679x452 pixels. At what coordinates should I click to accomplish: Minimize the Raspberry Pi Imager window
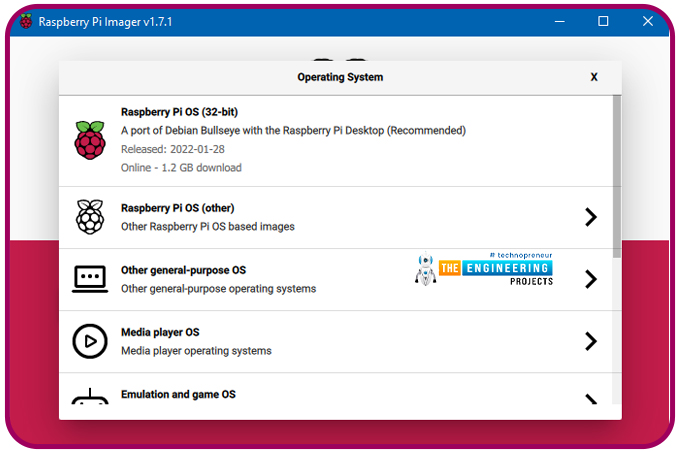(x=559, y=21)
